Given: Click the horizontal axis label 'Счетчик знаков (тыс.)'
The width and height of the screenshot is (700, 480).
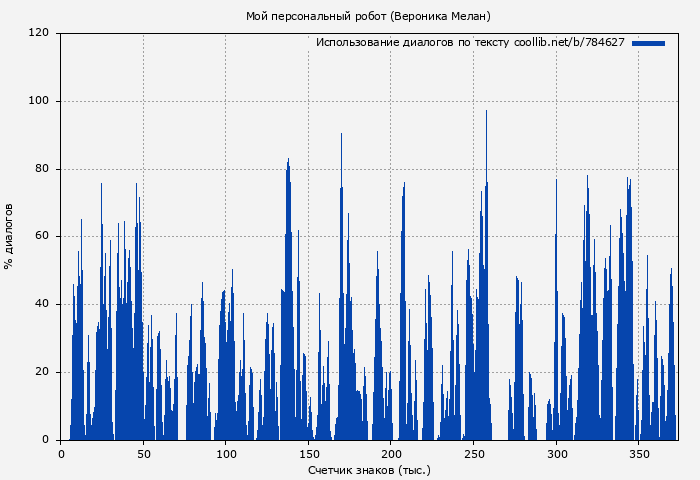Looking at the screenshot, I should tap(369, 469).
